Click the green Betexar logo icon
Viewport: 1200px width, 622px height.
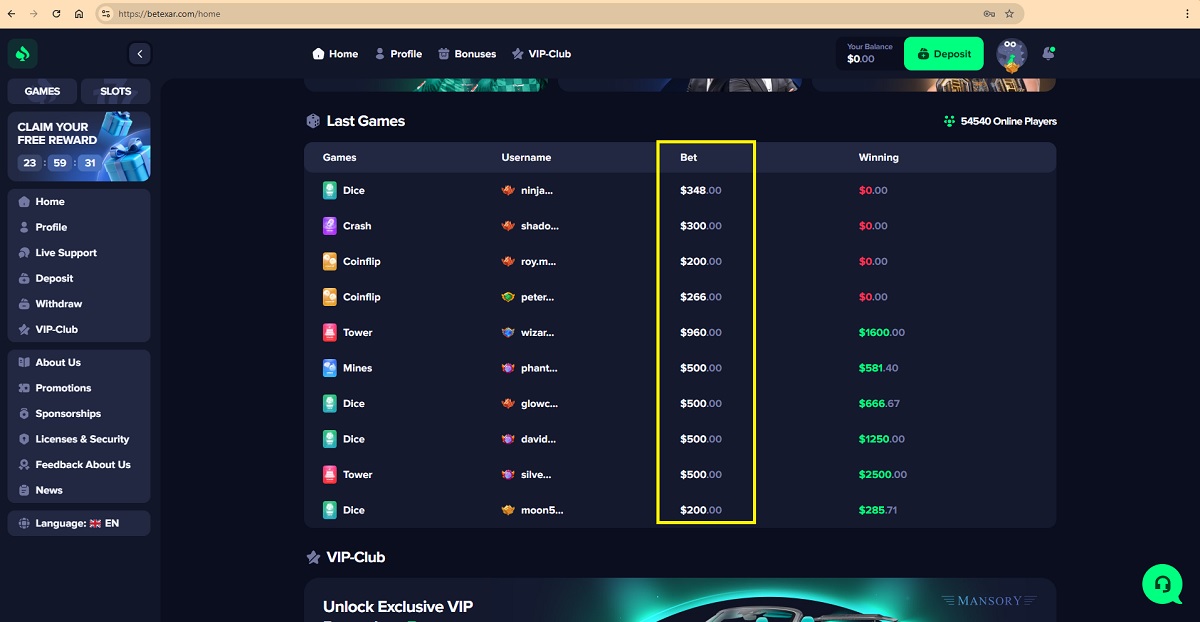[22, 54]
